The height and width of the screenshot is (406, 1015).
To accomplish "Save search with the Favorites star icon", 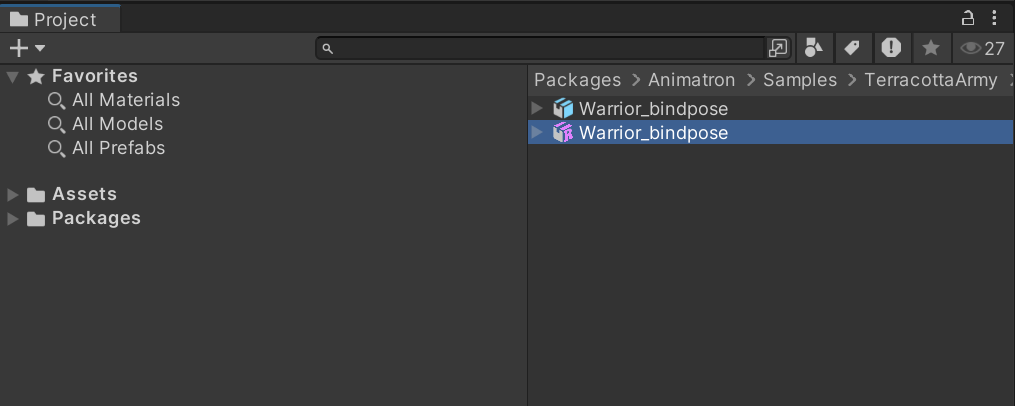I will tap(931, 48).
